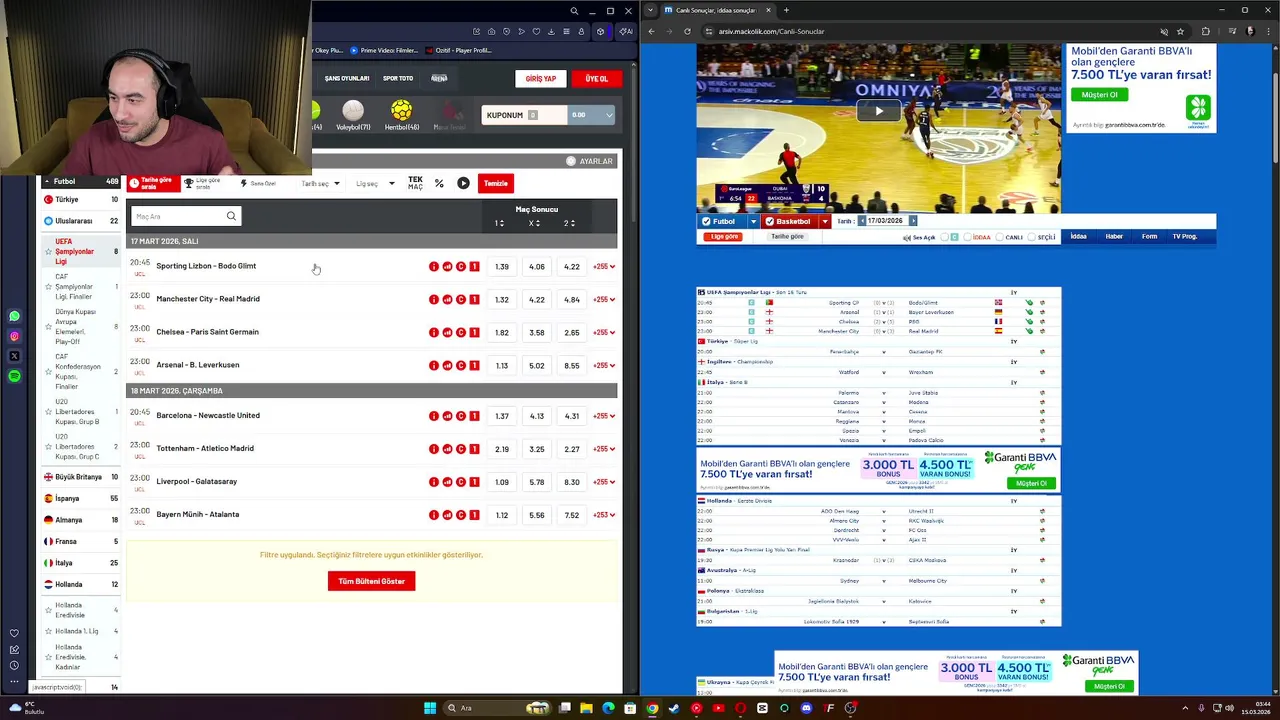Click the red 1 icon for Arsenal match
This screenshot has width=1280, height=720.
[474, 365]
